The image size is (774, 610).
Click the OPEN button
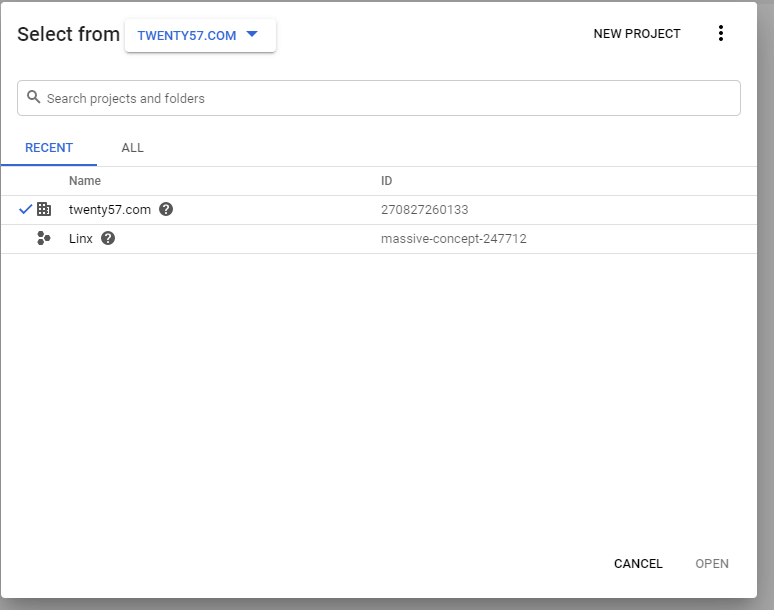coord(712,564)
